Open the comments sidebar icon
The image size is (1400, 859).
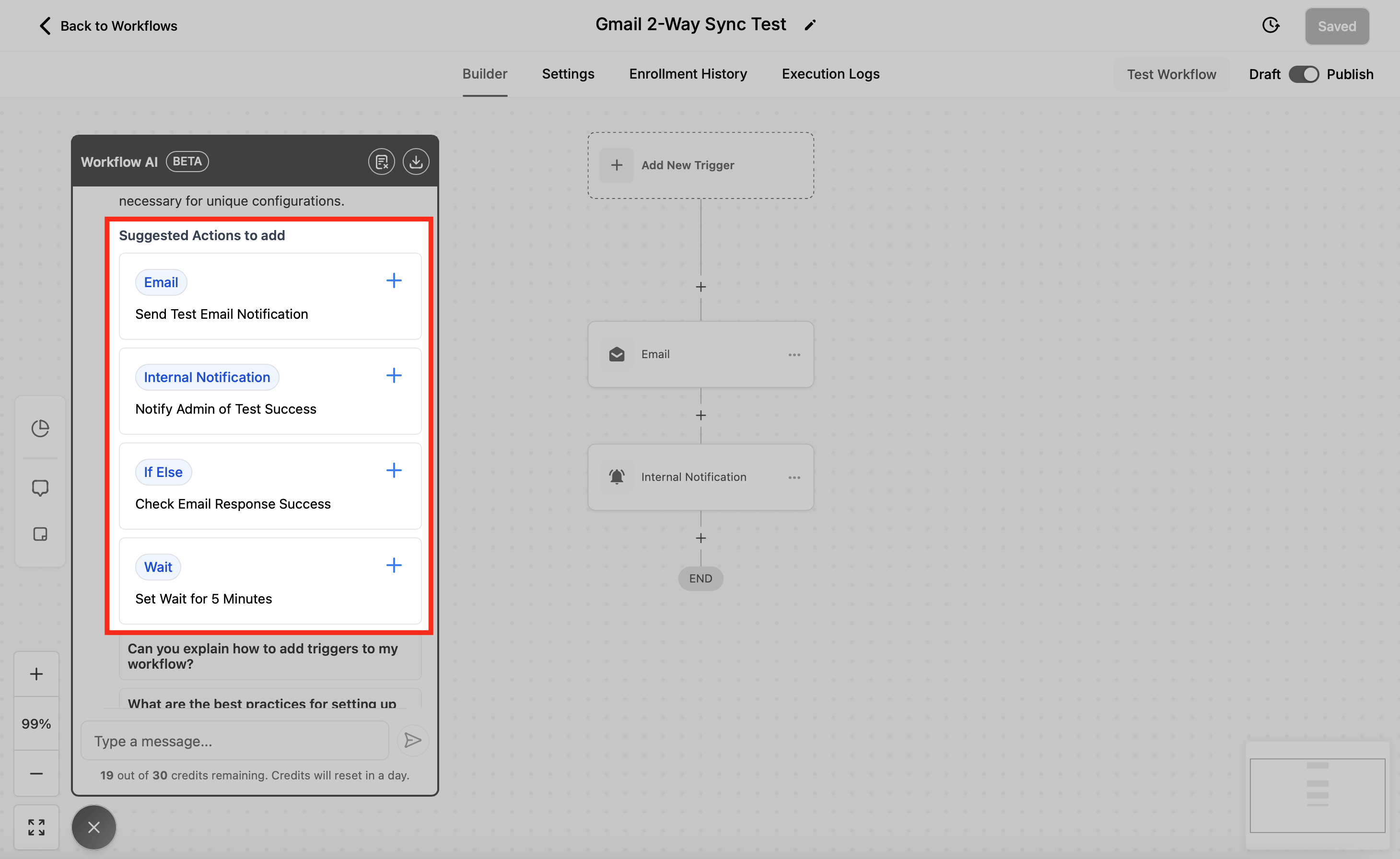tap(40, 488)
